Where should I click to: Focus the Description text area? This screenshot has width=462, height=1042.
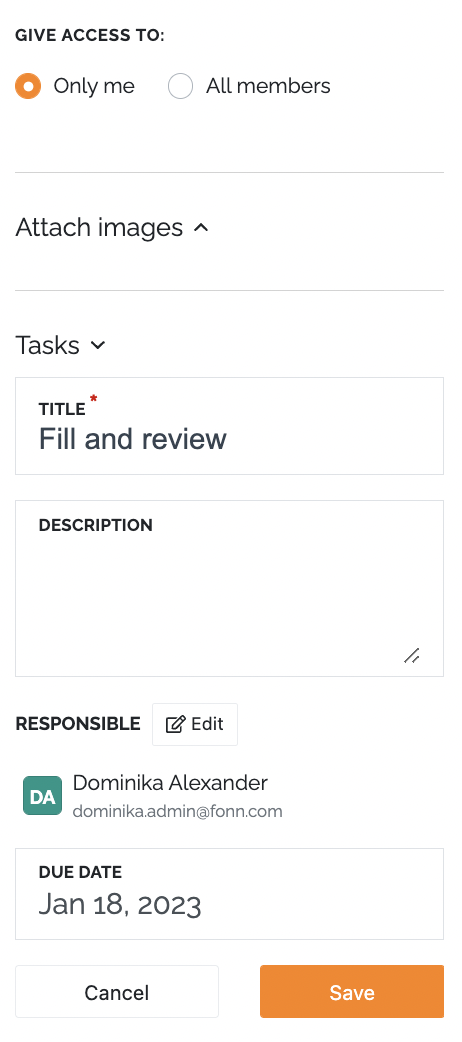point(229,588)
